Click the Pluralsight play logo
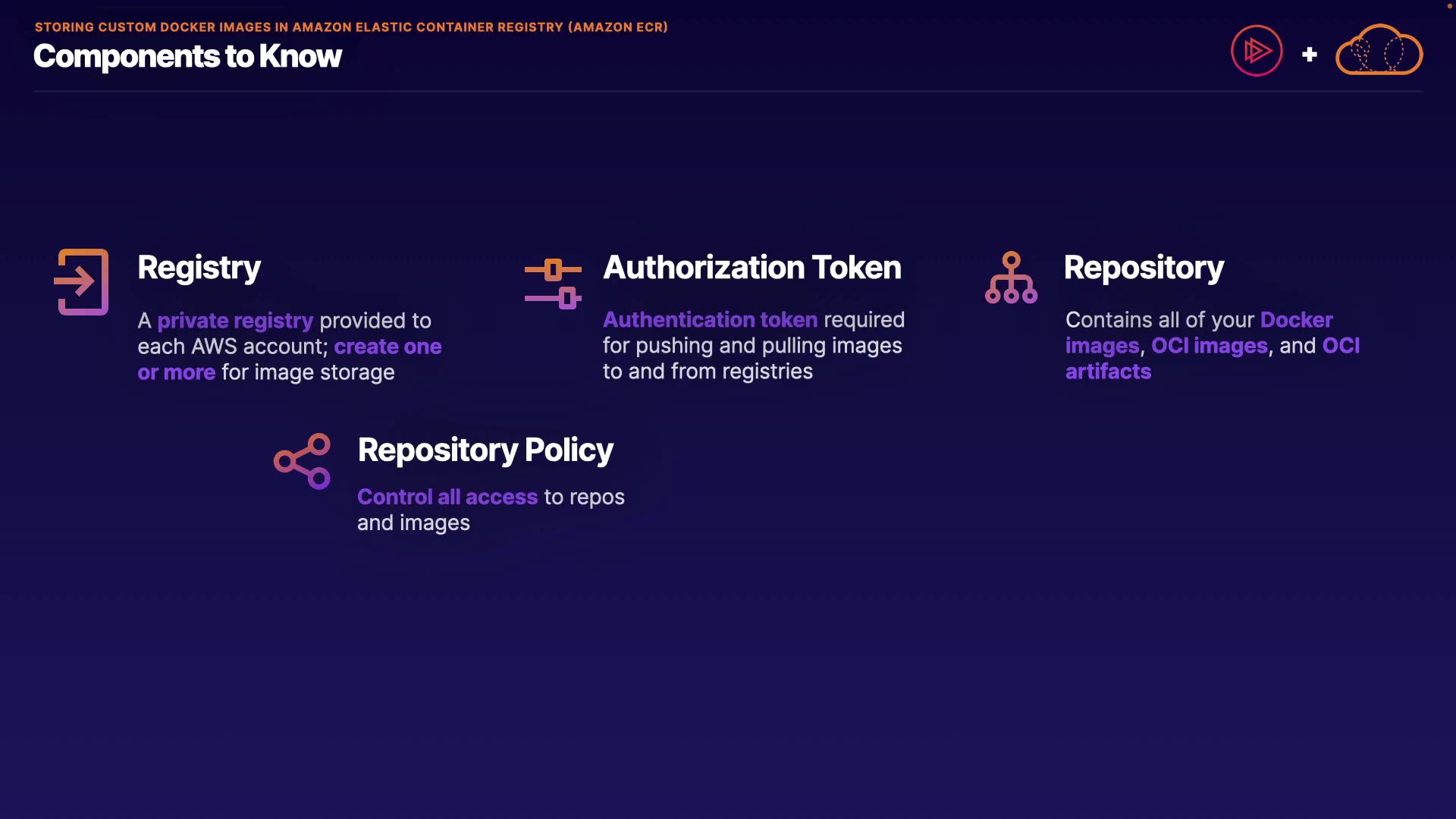The width and height of the screenshot is (1456, 819). pos(1257,51)
